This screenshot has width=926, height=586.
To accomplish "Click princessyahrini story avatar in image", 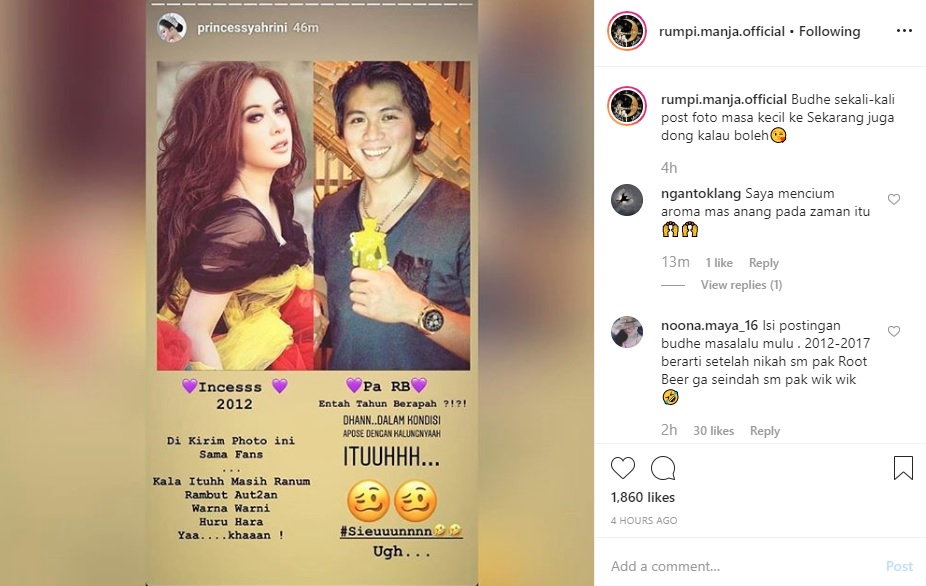I will click(171, 27).
